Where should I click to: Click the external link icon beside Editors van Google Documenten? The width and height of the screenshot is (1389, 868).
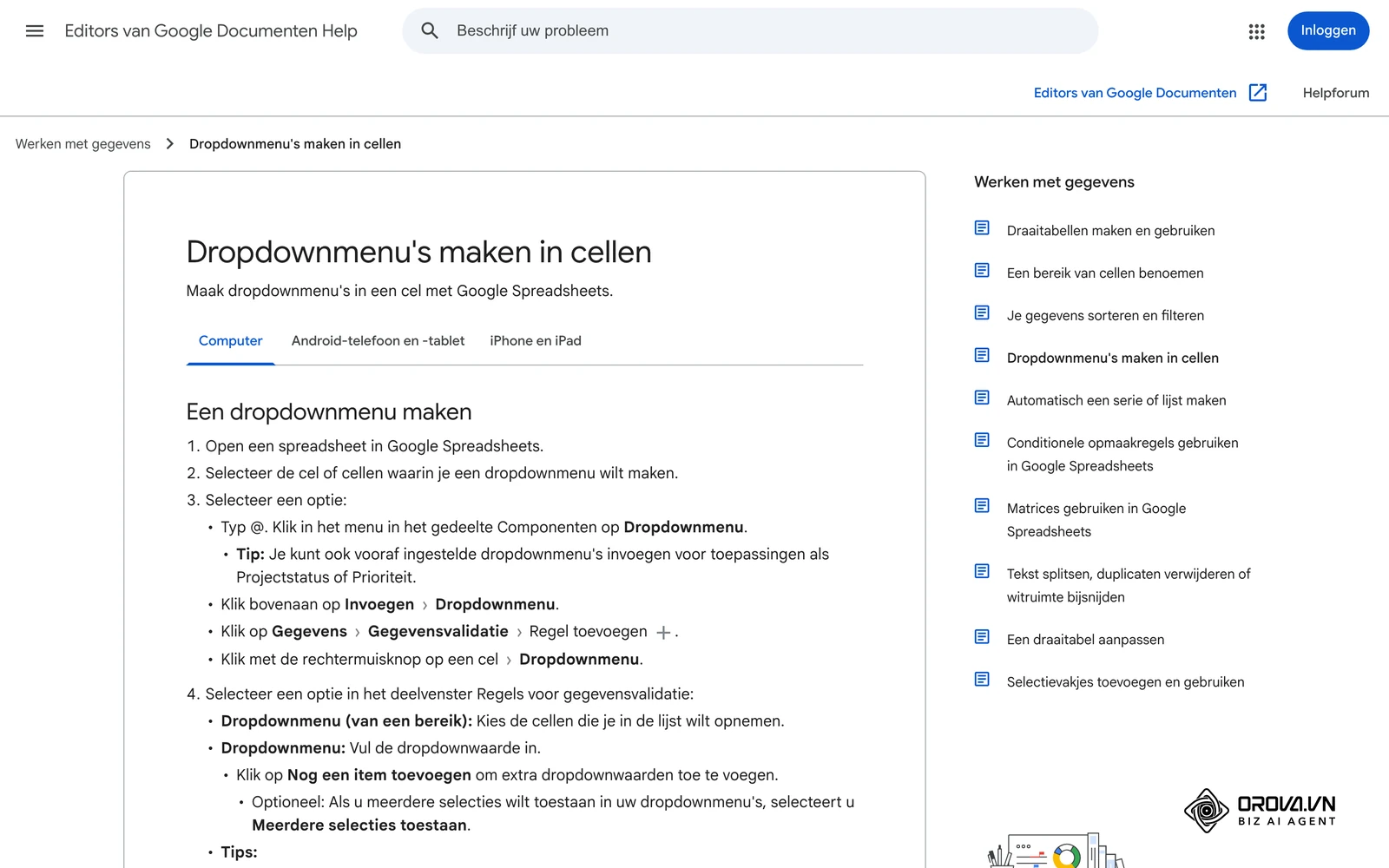tap(1258, 93)
